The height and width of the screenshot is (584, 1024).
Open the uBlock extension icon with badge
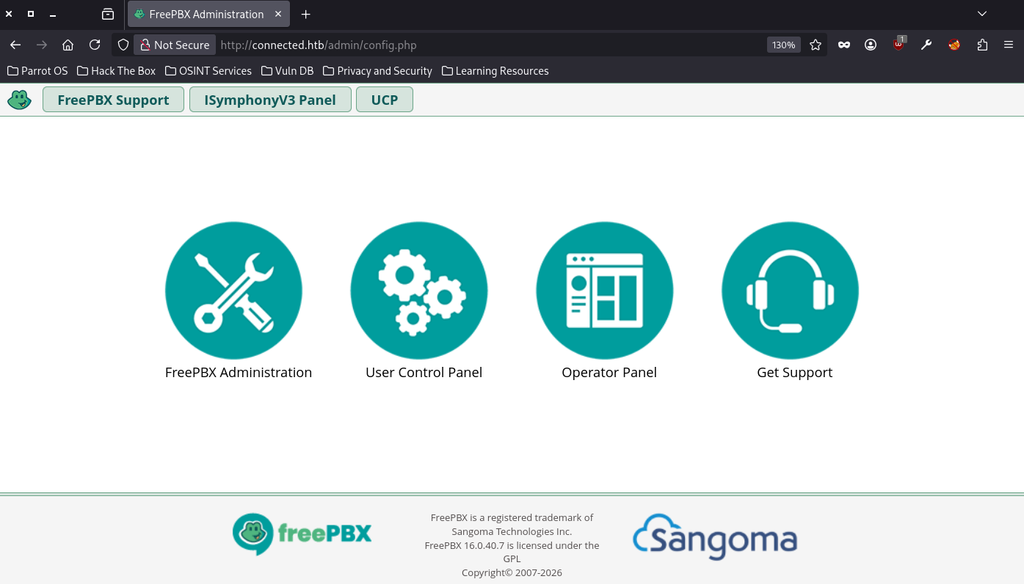899,44
